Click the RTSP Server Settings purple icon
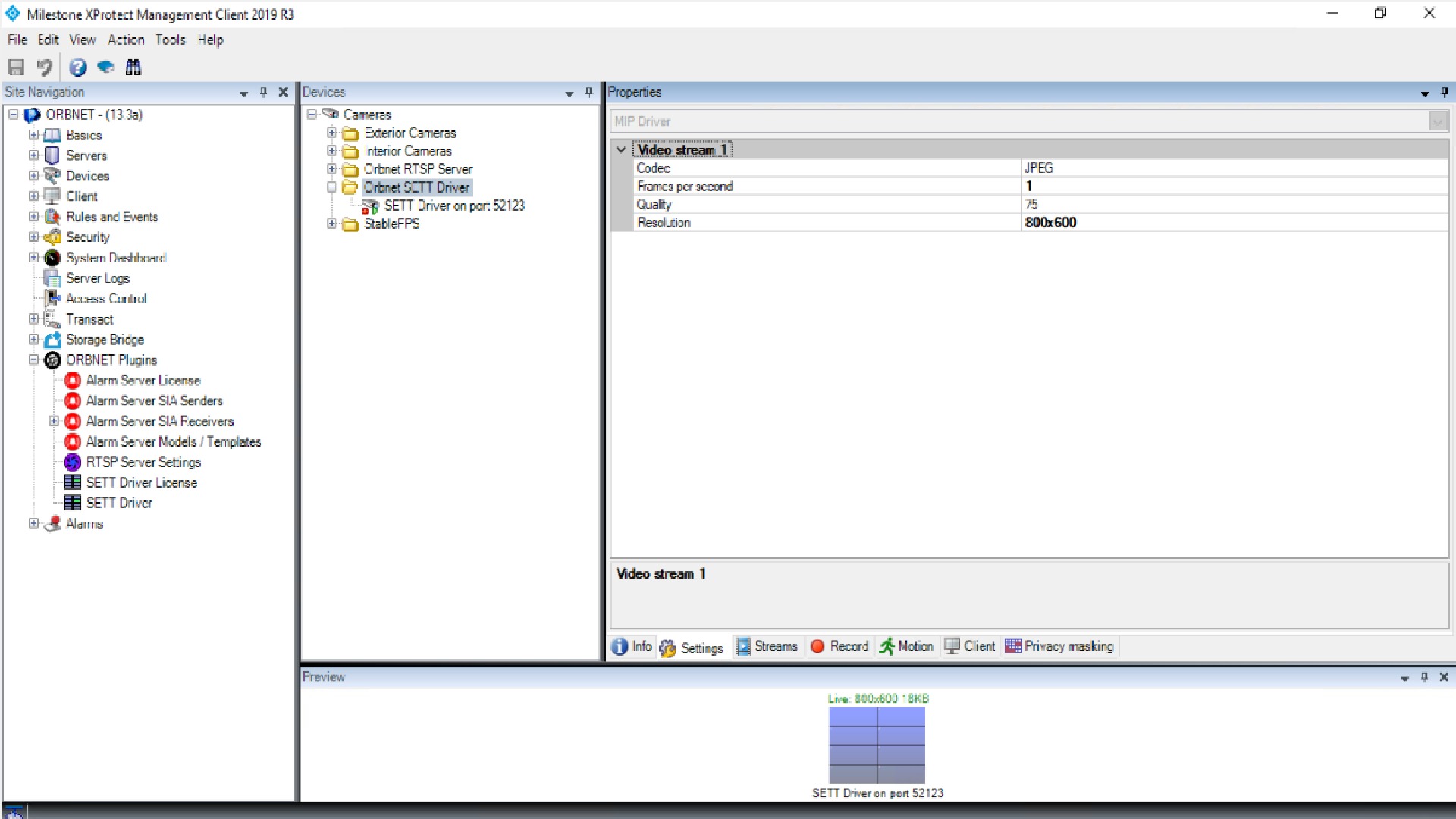Image resolution: width=1456 pixels, height=819 pixels. click(73, 462)
